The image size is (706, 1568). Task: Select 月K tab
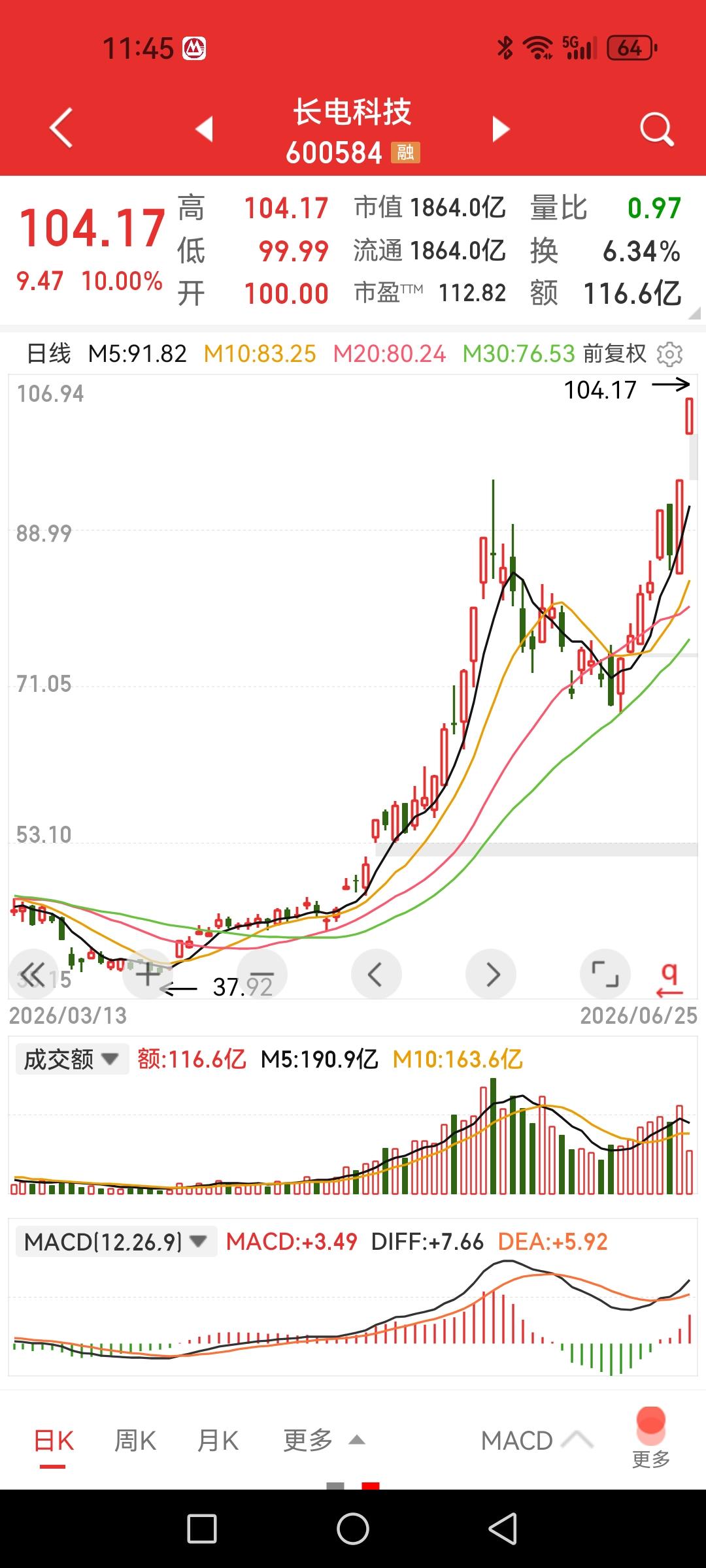[218, 1441]
